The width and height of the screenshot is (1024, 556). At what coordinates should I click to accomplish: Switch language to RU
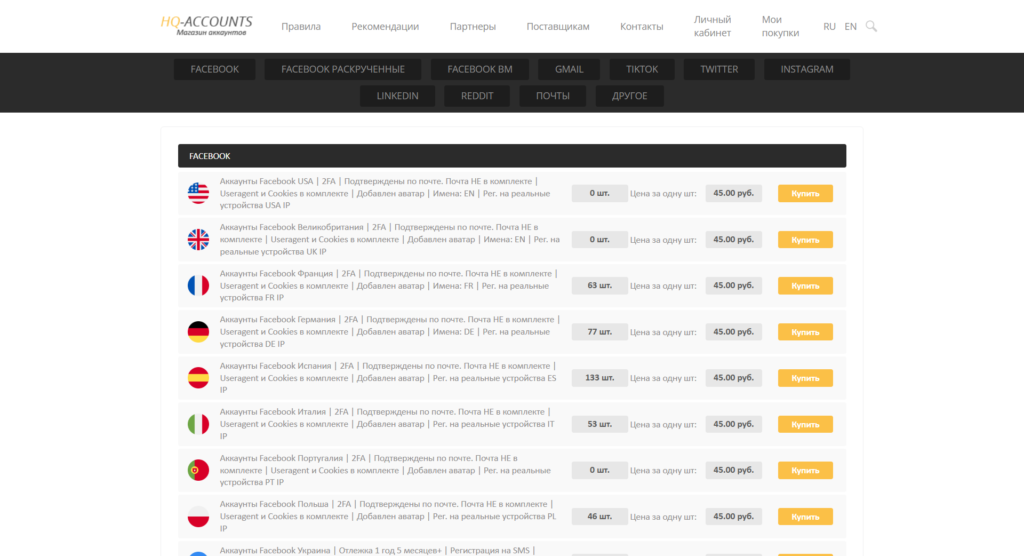click(829, 26)
